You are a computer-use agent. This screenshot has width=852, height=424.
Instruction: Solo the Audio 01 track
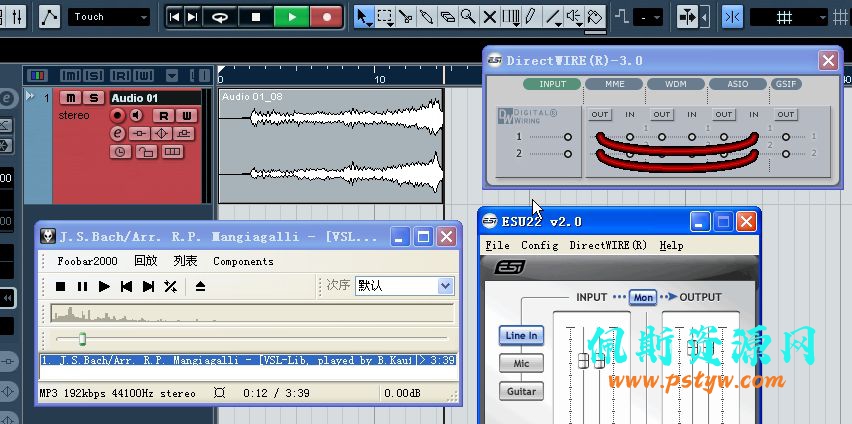coord(93,98)
